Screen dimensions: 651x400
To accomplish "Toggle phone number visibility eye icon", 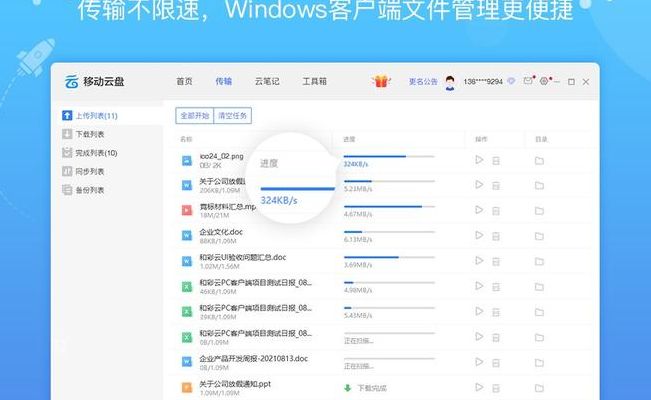I will [512, 81].
